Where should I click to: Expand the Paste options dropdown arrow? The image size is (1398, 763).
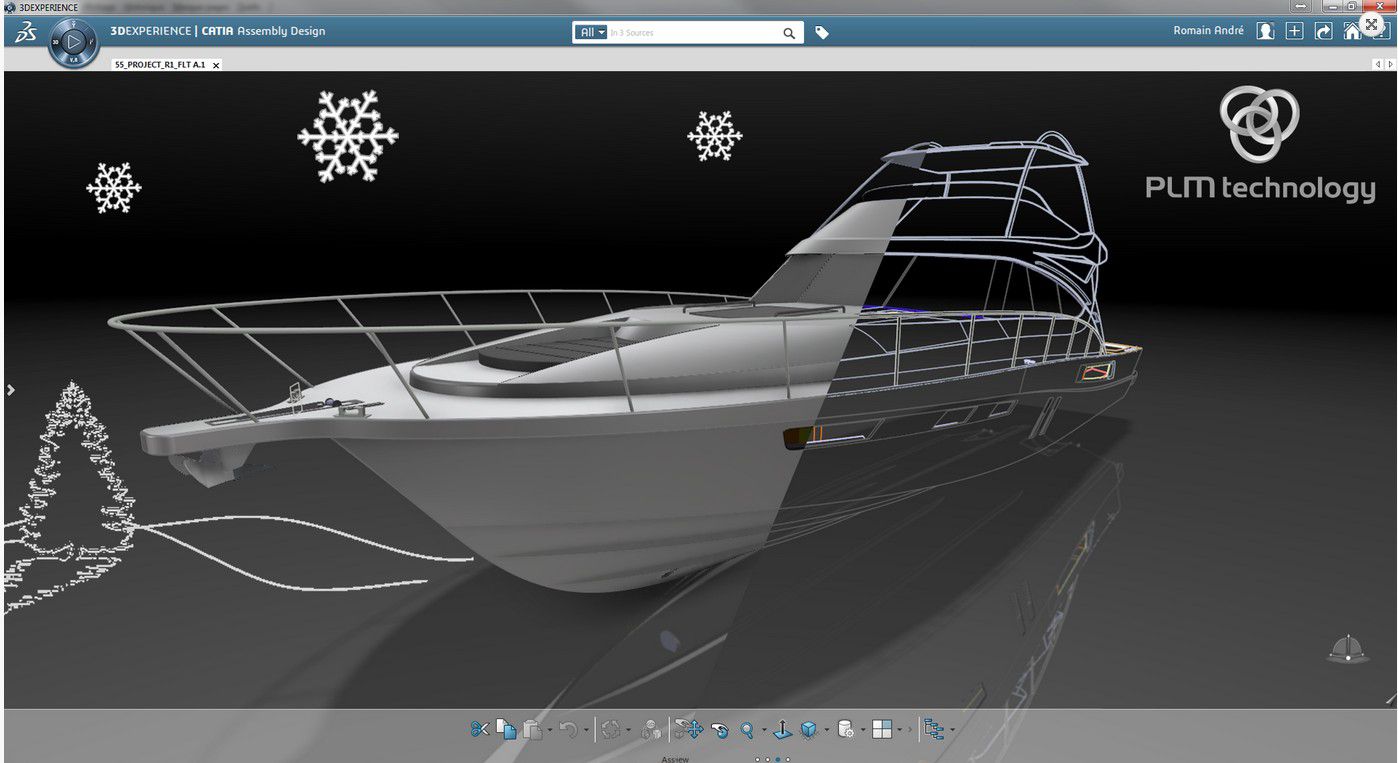550,730
